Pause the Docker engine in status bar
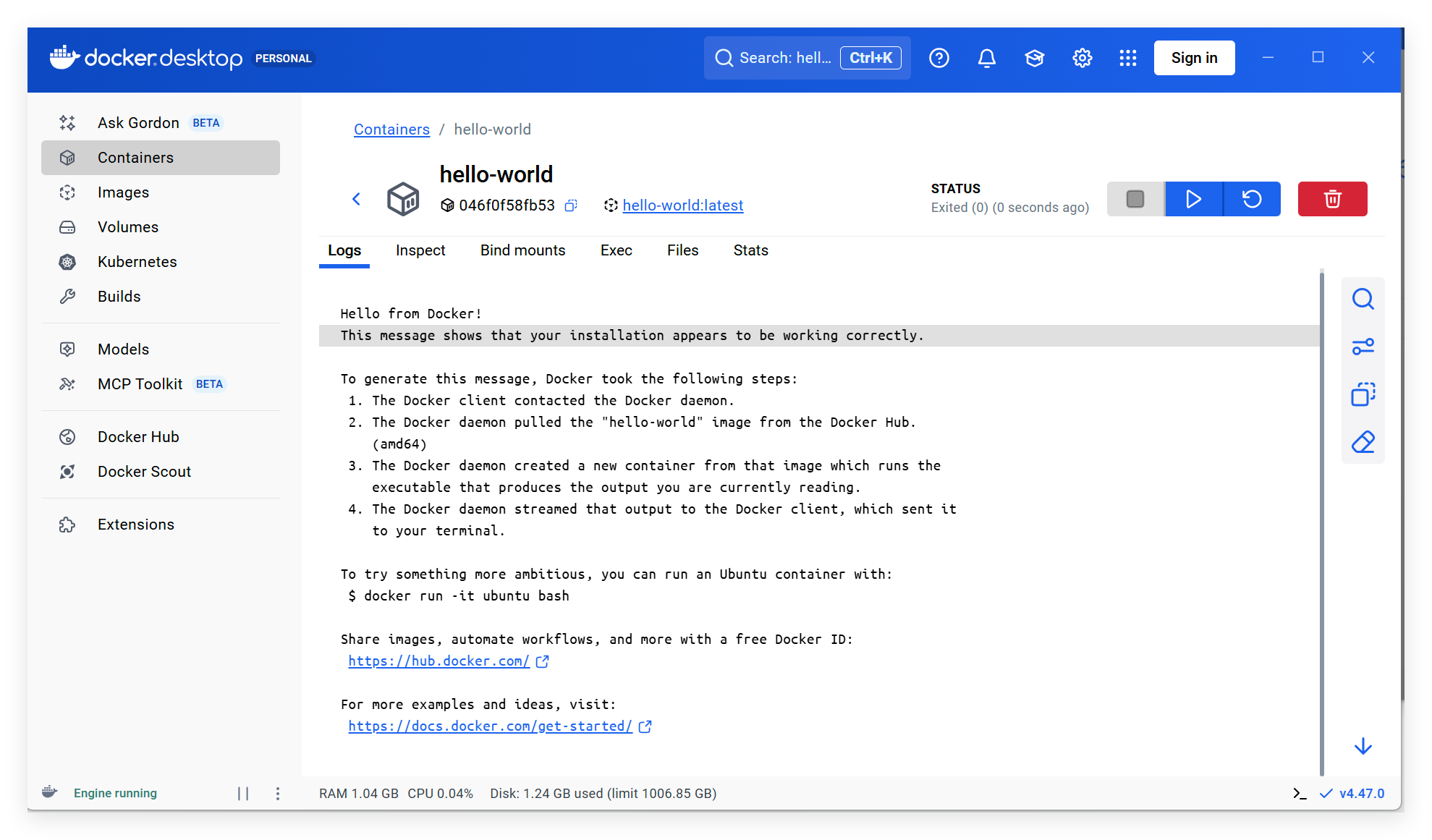Viewport: 1432px width, 840px height. click(x=243, y=794)
